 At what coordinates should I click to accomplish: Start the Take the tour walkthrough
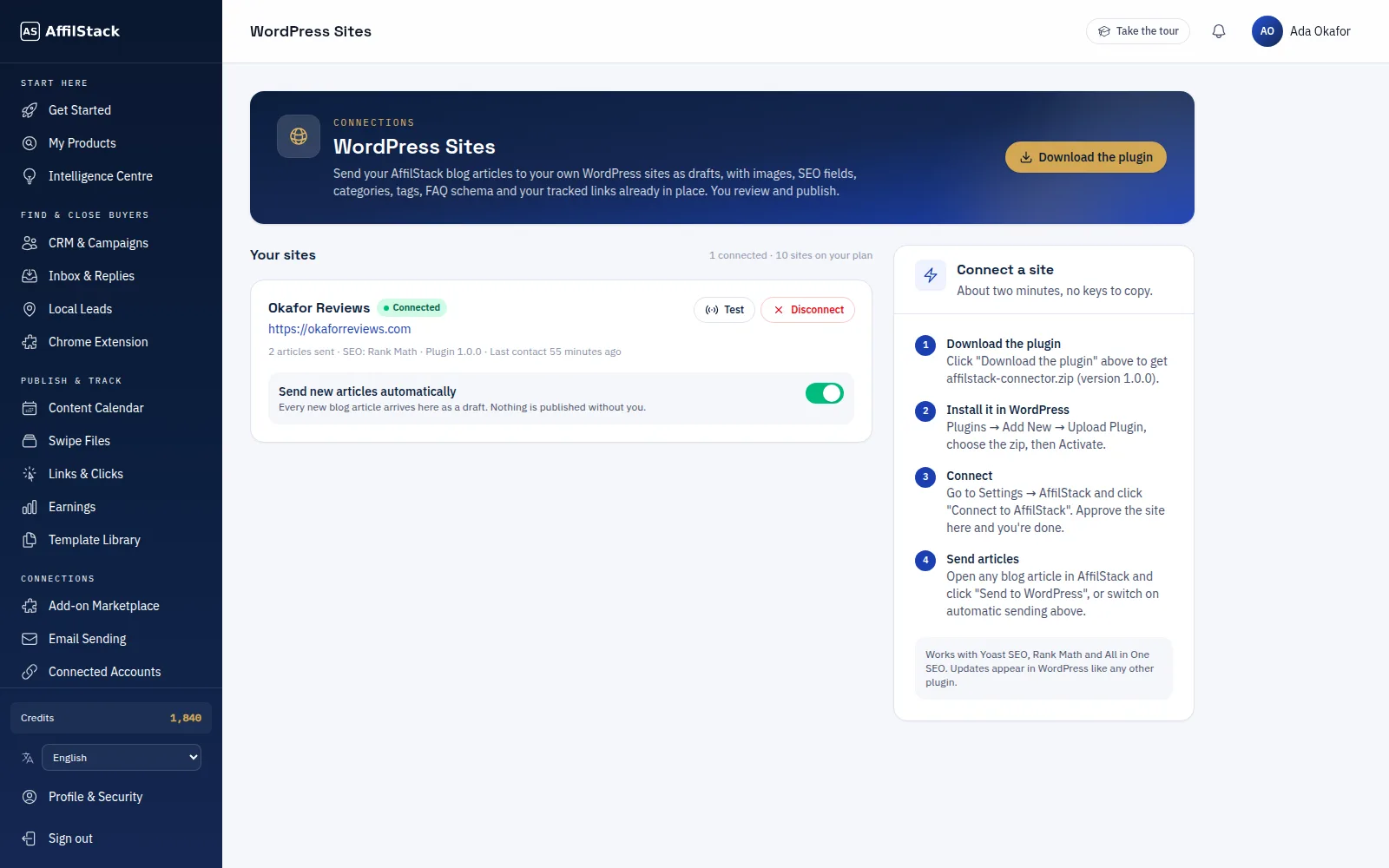(x=1138, y=31)
